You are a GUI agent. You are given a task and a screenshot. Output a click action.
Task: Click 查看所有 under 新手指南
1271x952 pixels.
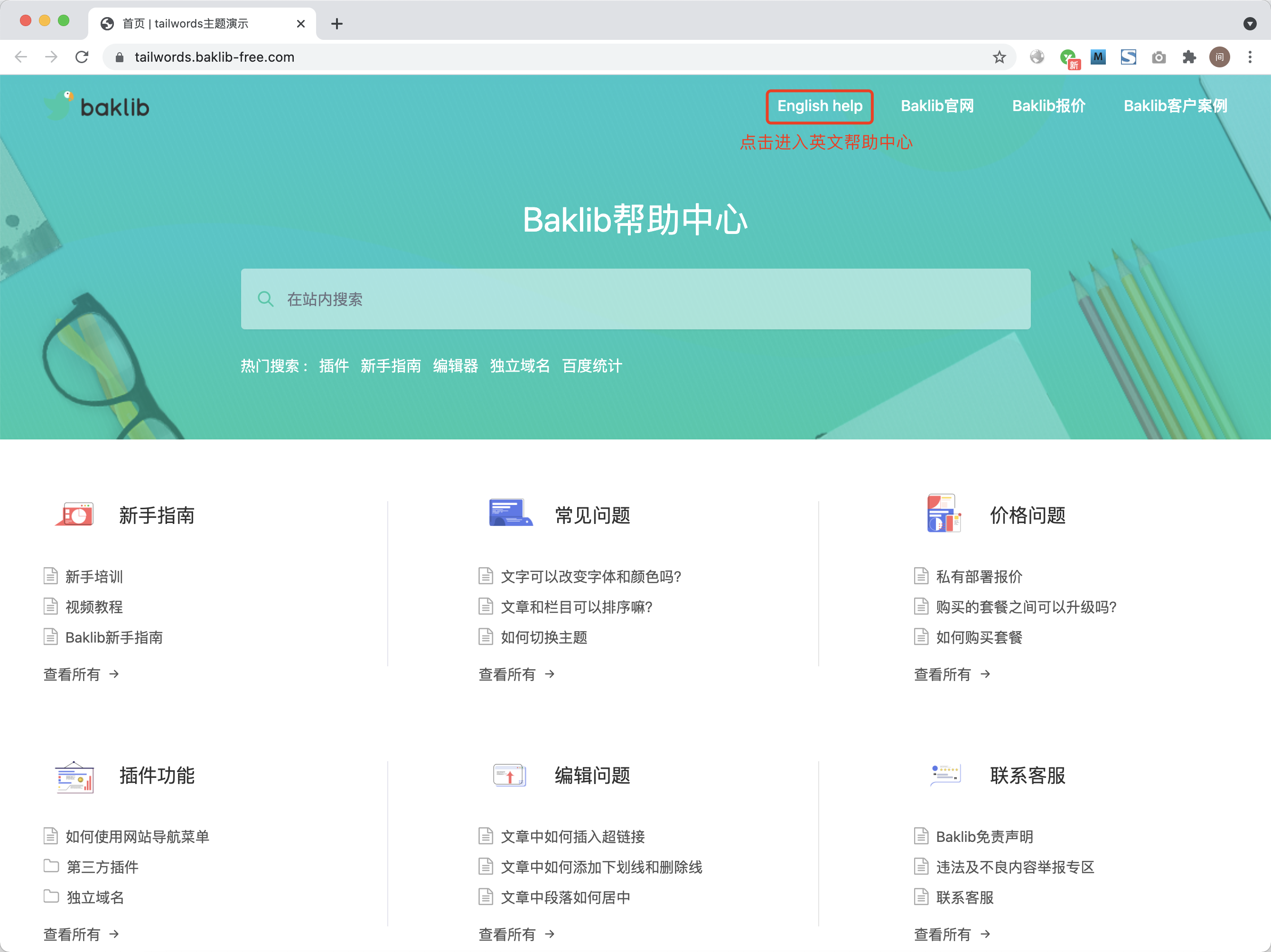coord(81,674)
